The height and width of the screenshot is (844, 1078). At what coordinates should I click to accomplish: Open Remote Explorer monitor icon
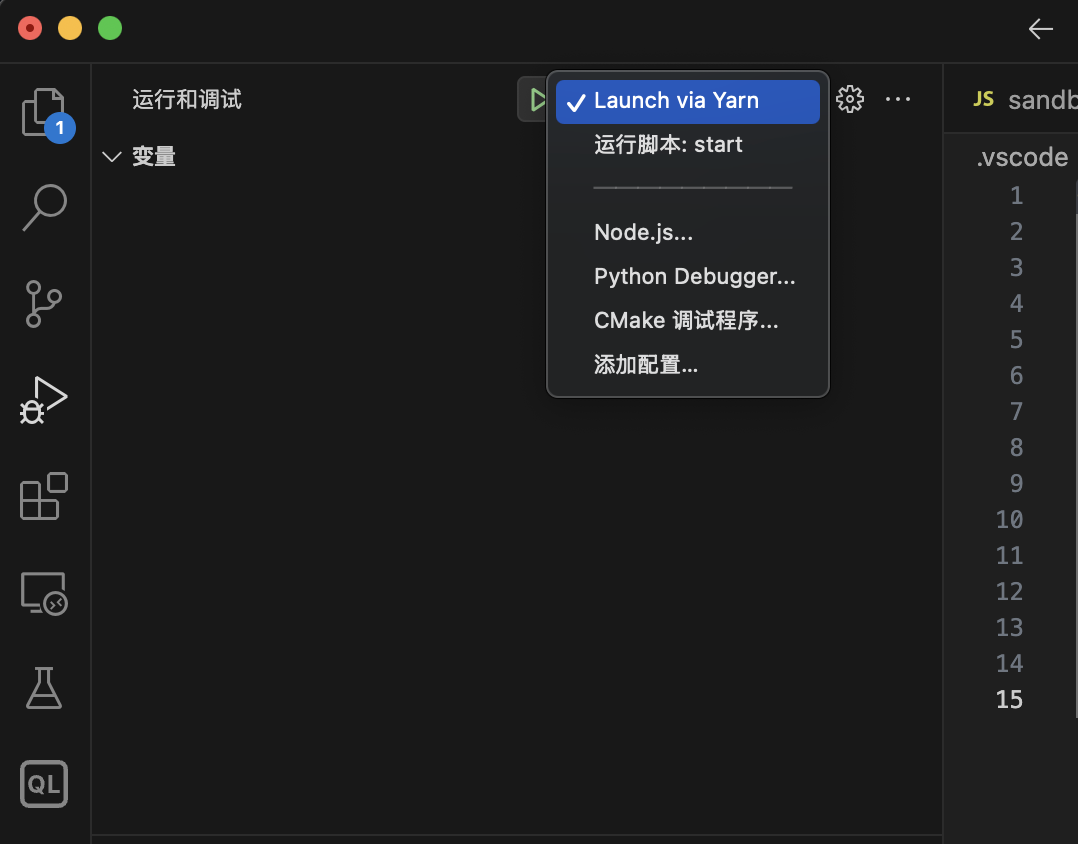pos(44,593)
